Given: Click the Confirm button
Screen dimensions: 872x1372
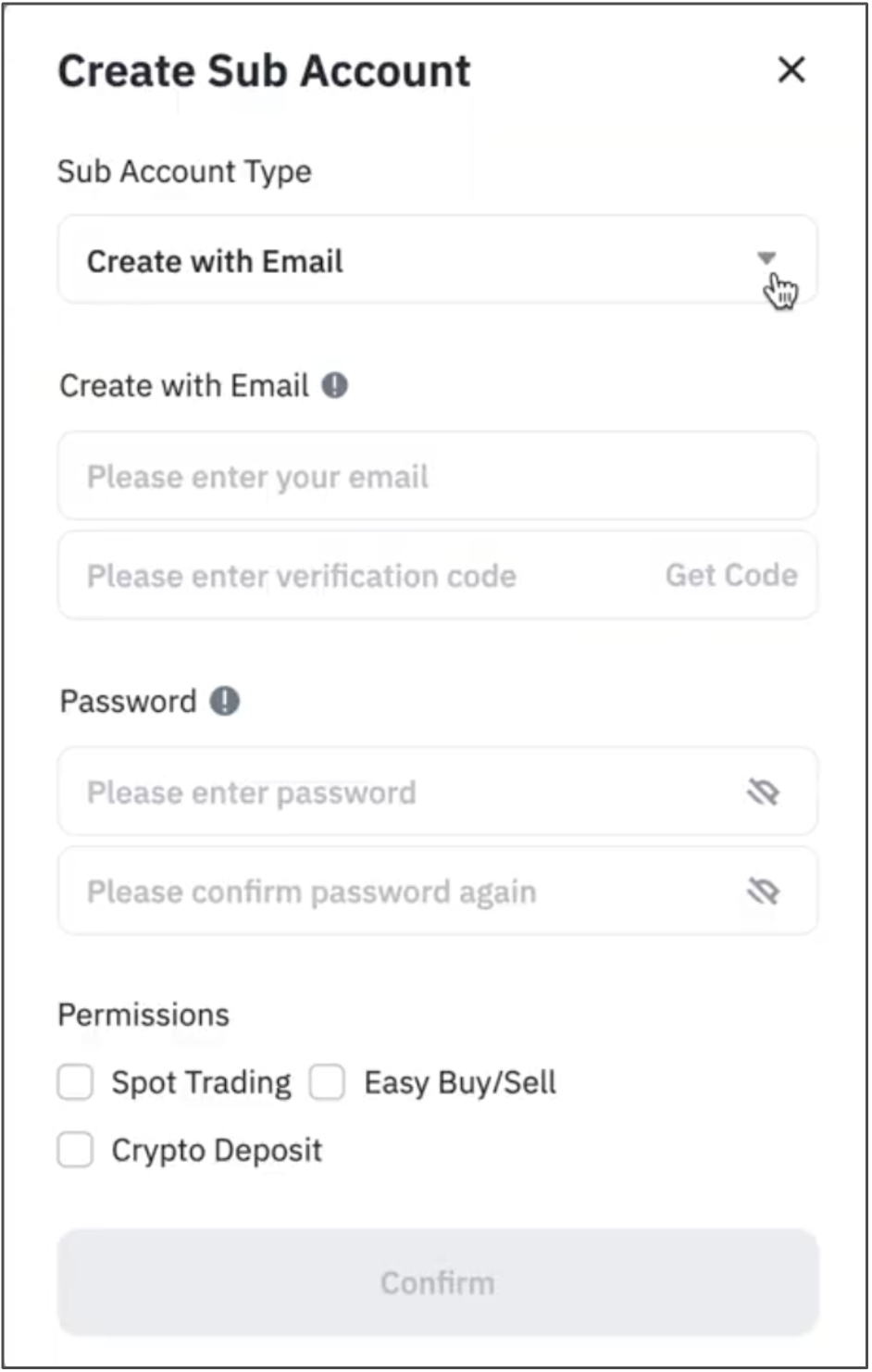Looking at the screenshot, I should [437, 1282].
